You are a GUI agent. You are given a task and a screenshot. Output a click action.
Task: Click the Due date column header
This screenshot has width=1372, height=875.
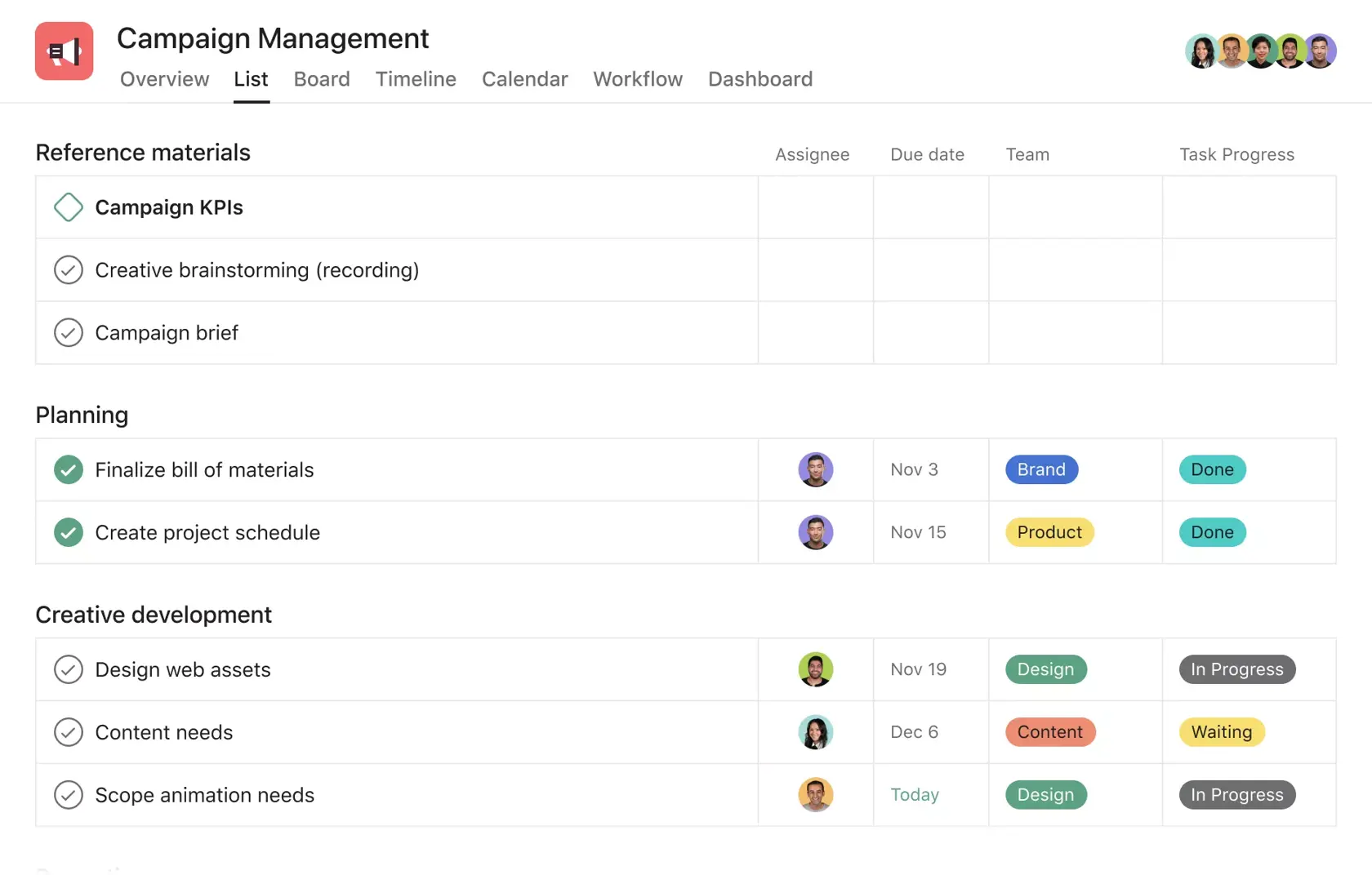927,154
